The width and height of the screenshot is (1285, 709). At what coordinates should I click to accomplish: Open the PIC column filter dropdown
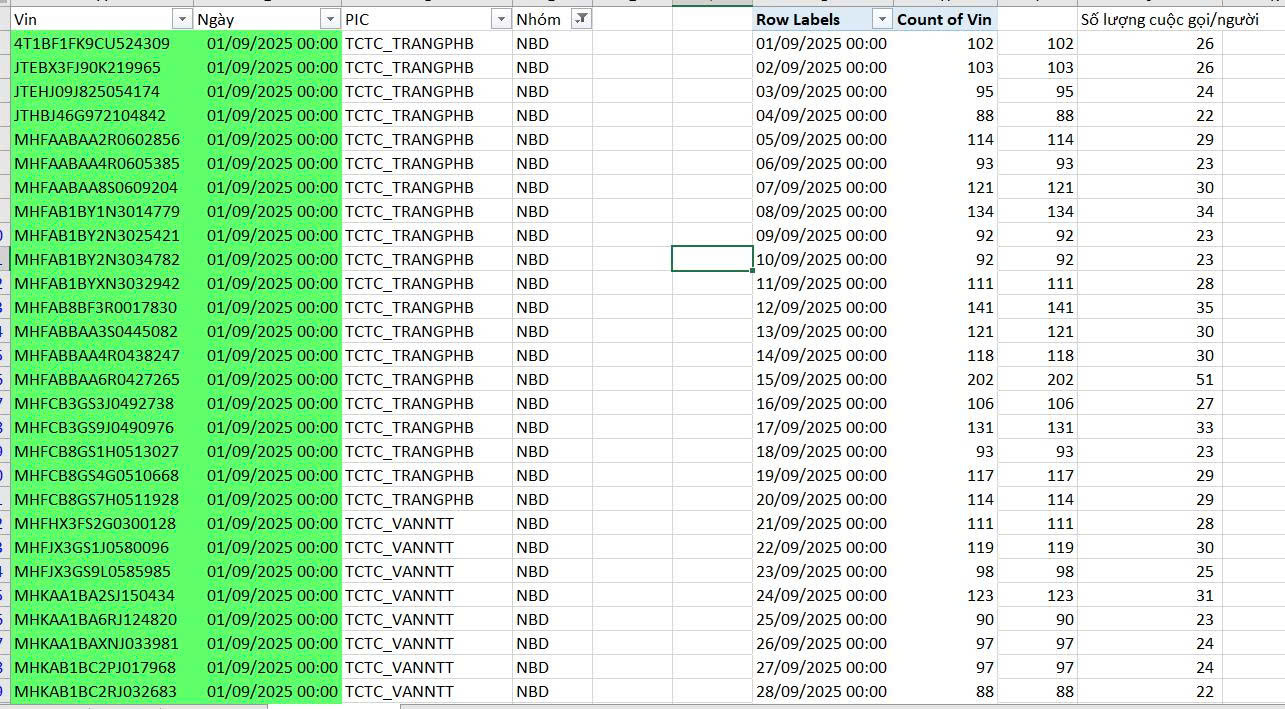tap(501, 19)
